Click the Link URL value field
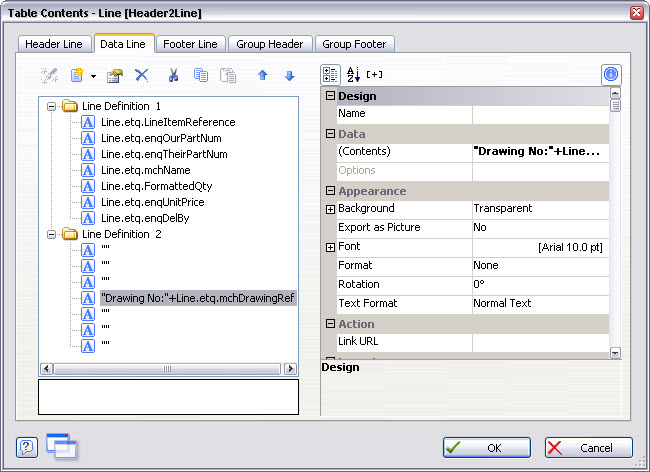 click(540, 342)
